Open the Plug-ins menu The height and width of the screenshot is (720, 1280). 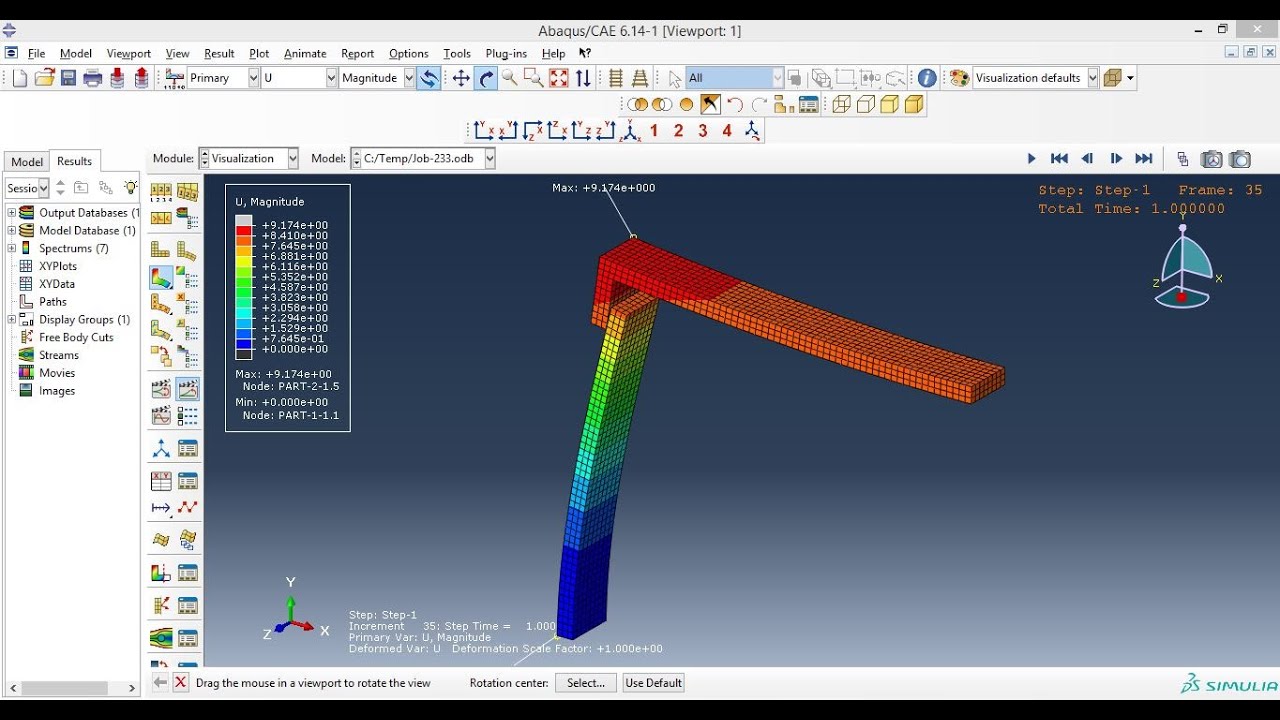click(506, 54)
